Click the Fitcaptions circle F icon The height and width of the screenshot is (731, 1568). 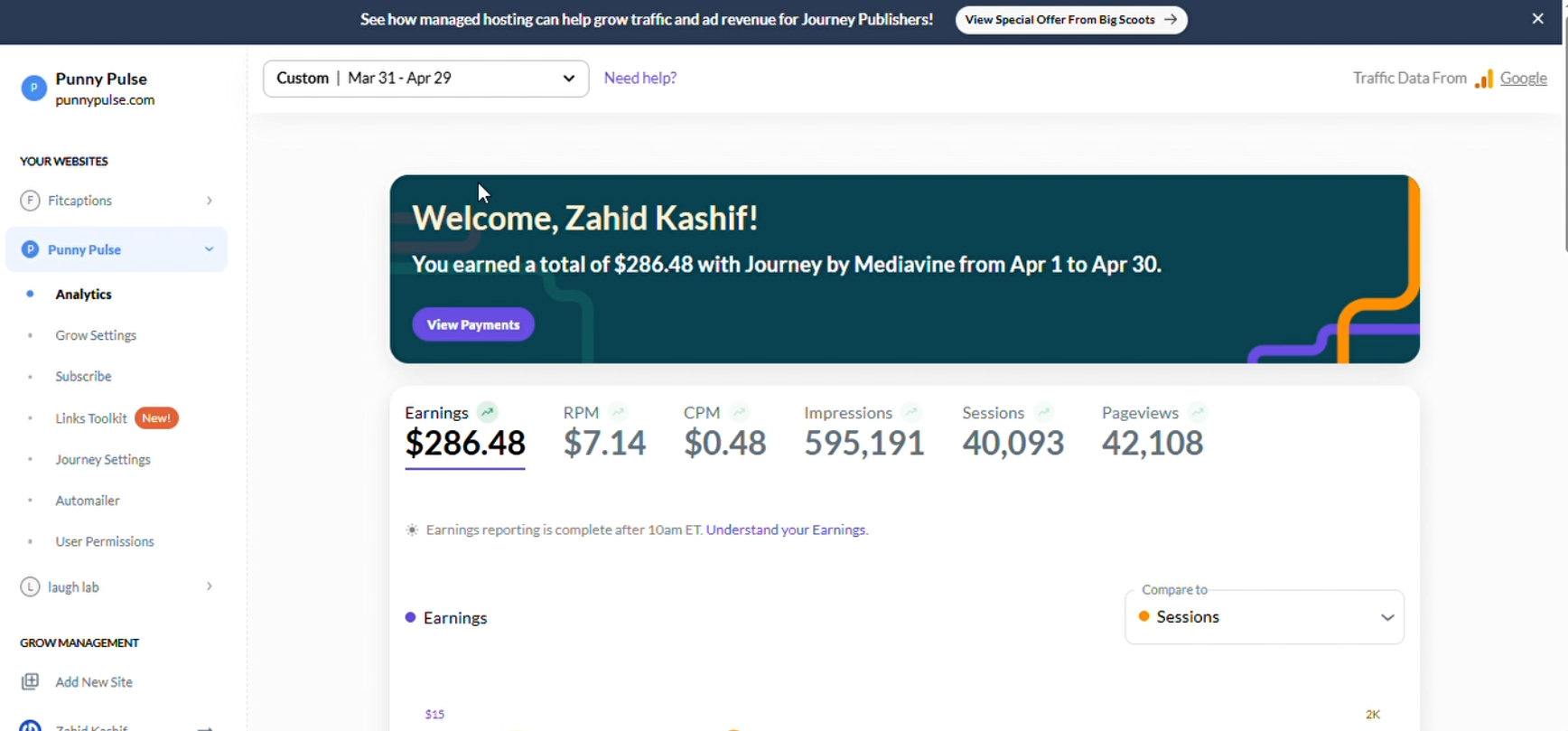tap(30, 201)
